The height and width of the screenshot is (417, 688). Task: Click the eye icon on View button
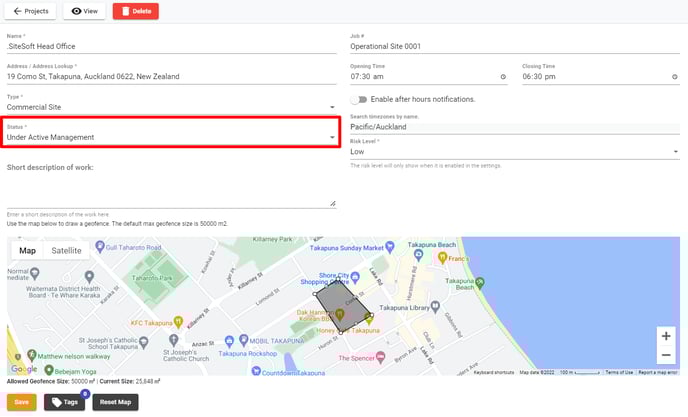[76, 11]
